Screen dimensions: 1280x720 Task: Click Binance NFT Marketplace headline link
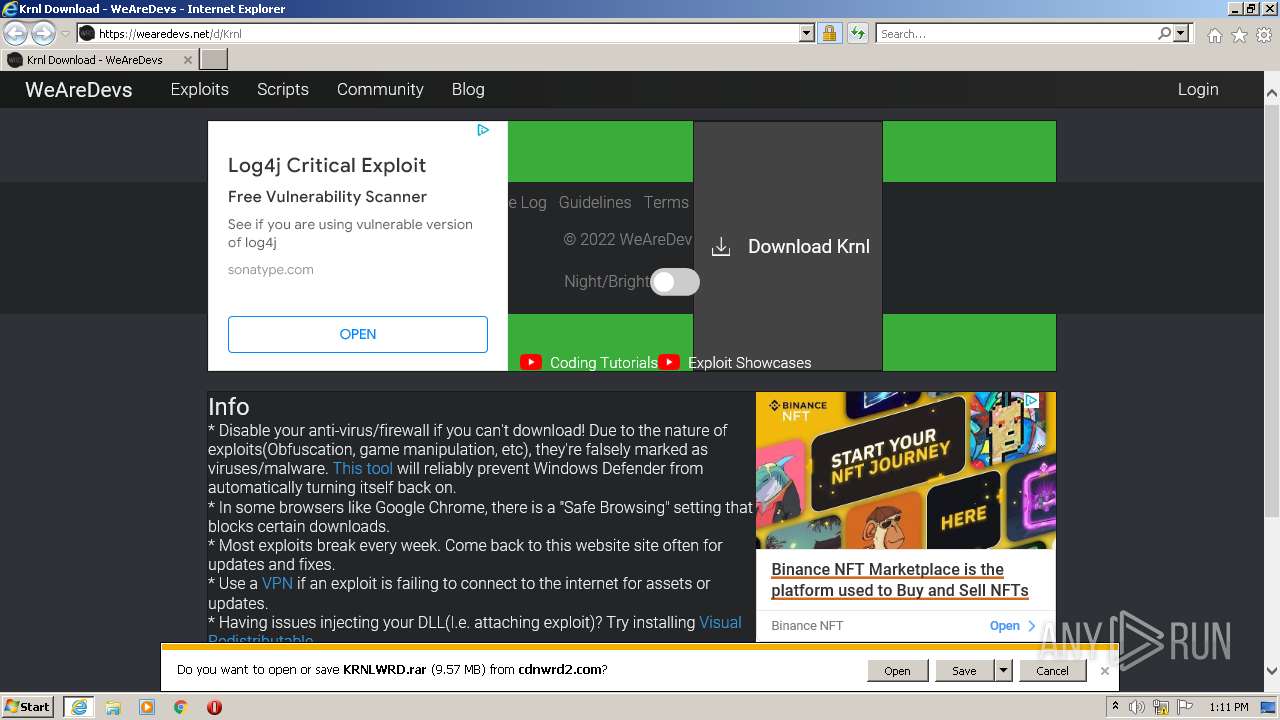pyautogui.click(x=900, y=580)
